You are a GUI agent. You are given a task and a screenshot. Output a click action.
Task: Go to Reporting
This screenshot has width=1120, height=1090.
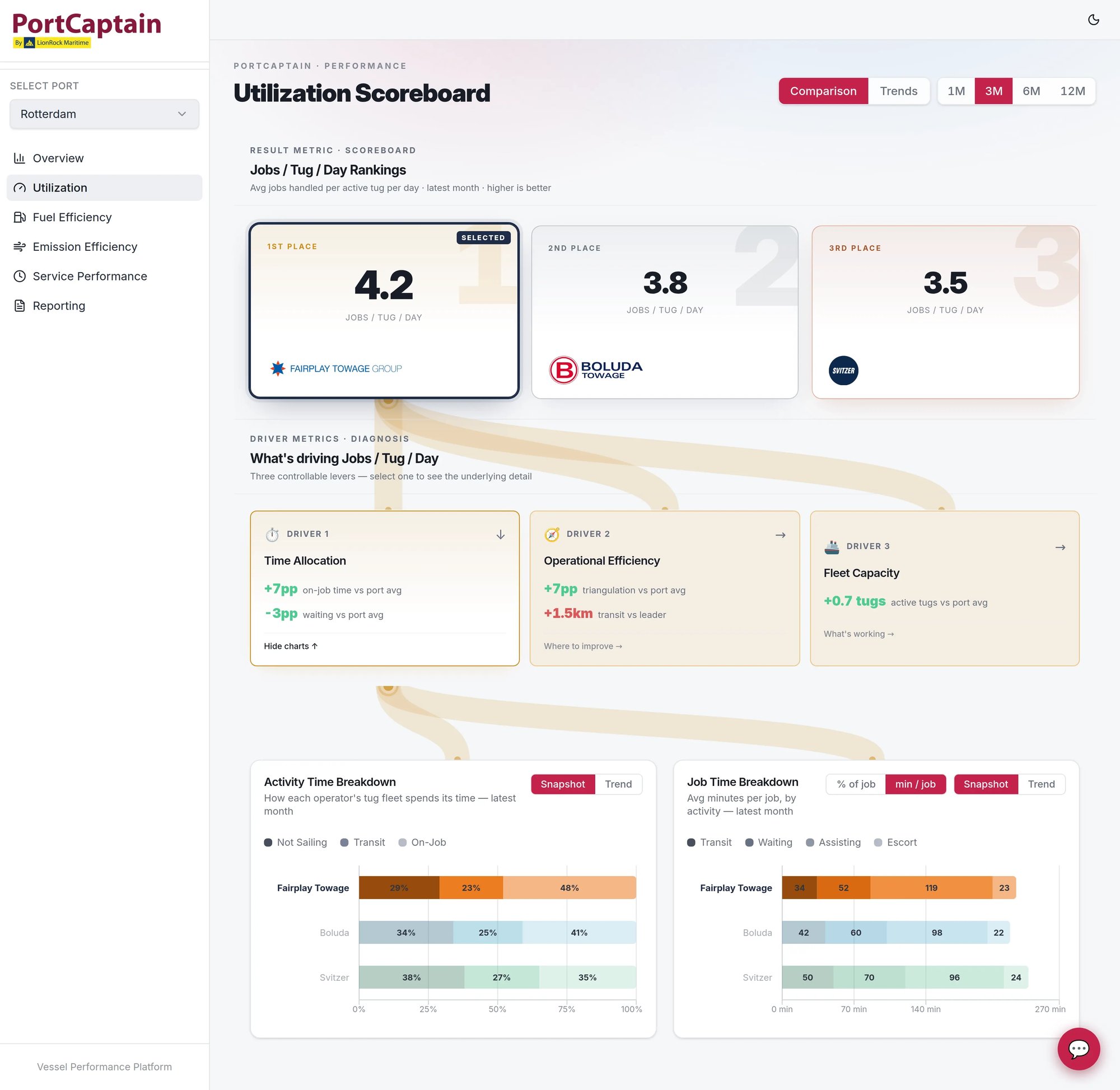104,306
